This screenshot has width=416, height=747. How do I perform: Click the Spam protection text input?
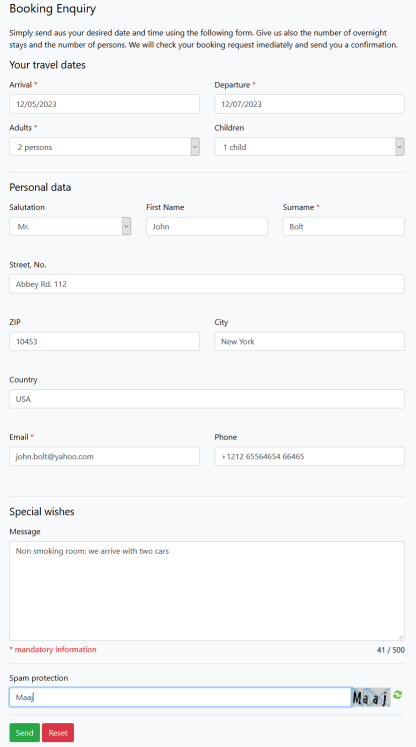pos(181,697)
